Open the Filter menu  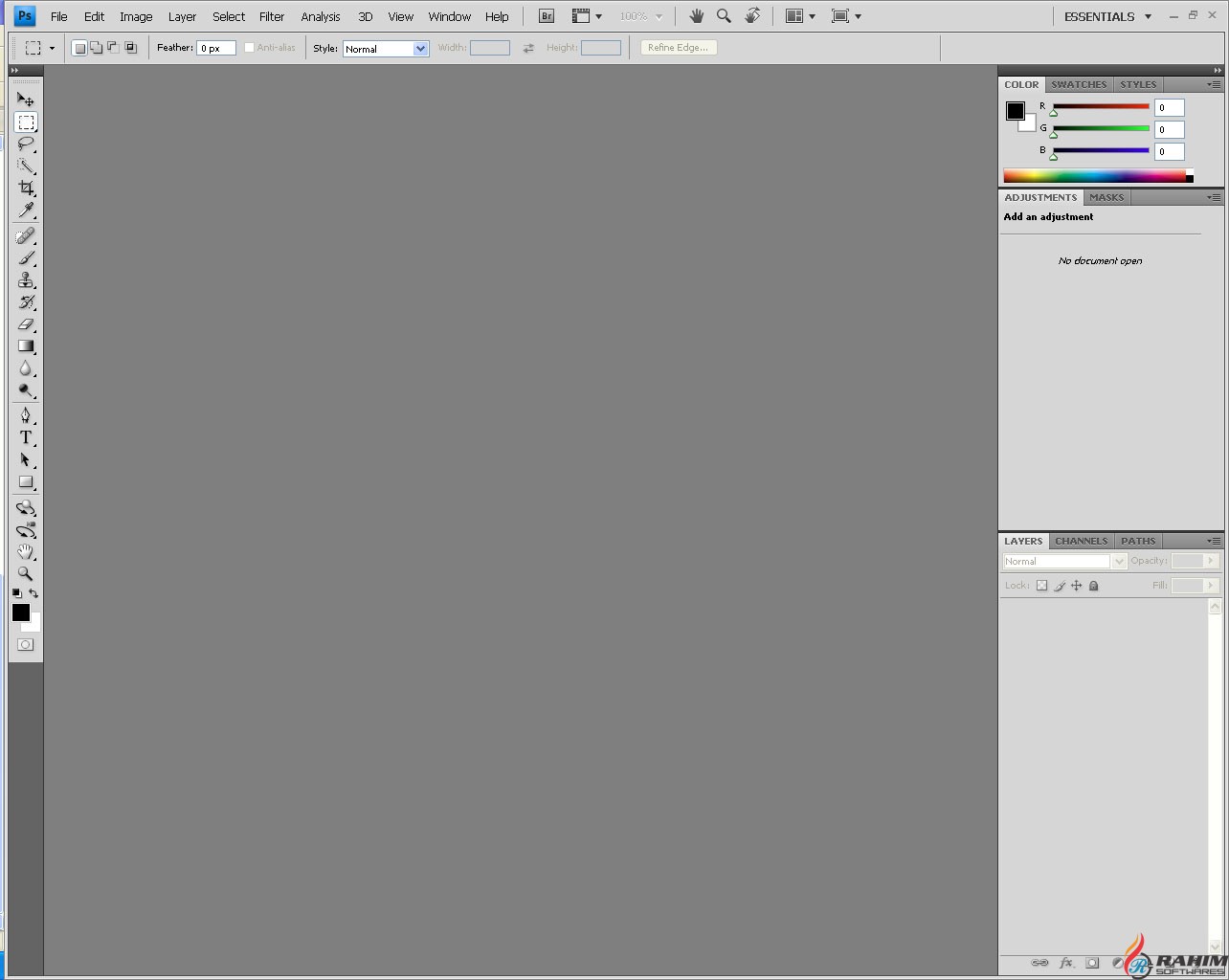(x=272, y=15)
